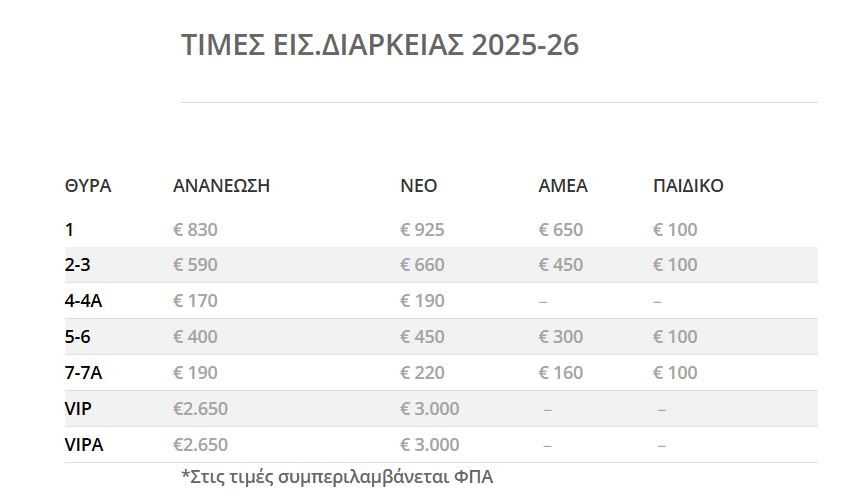Click the VIPA row label
Viewport: 855px width, 494px height.
point(84,444)
